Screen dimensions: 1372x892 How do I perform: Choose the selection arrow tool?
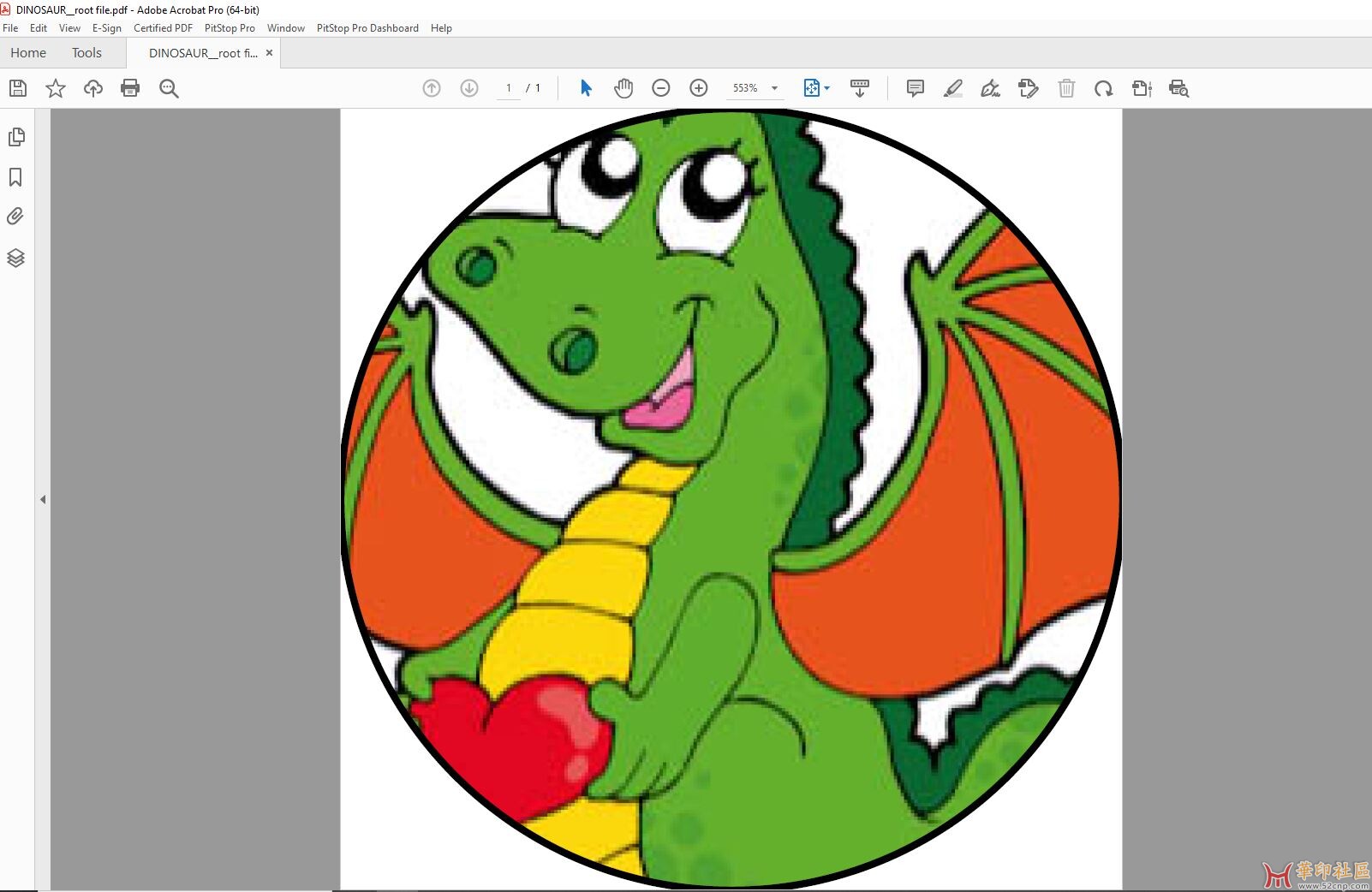[x=586, y=88]
